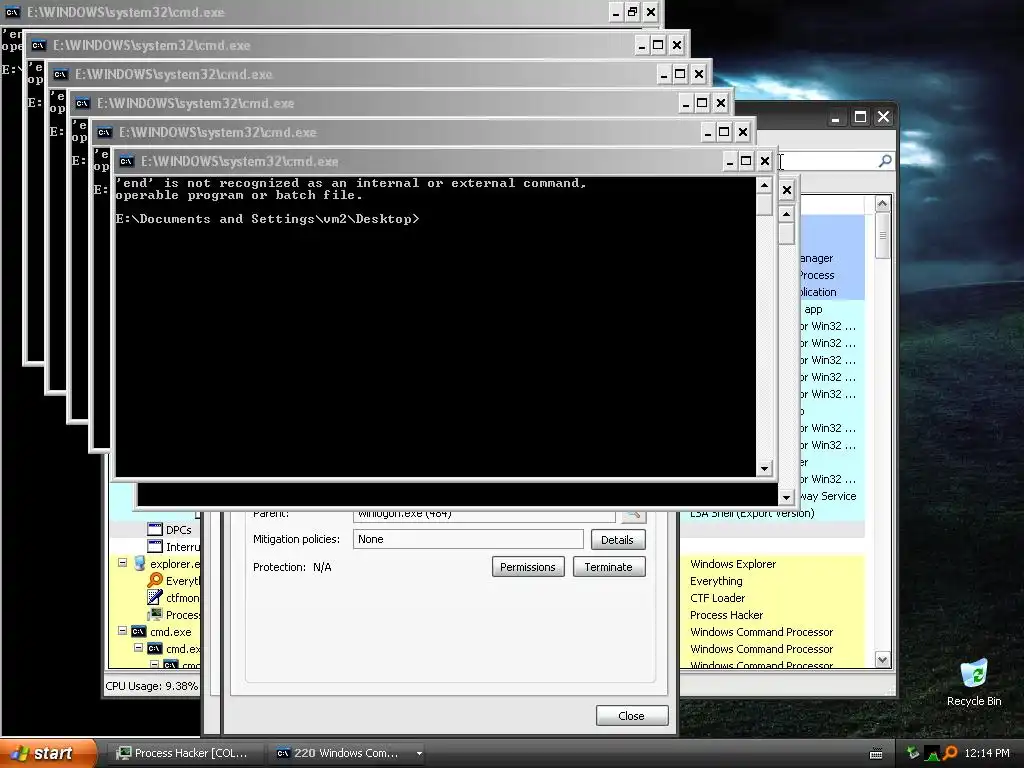Click the Process Hacker list scrollbar thumb
The width and height of the screenshot is (1024, 768).
click(x=882, y=235)
